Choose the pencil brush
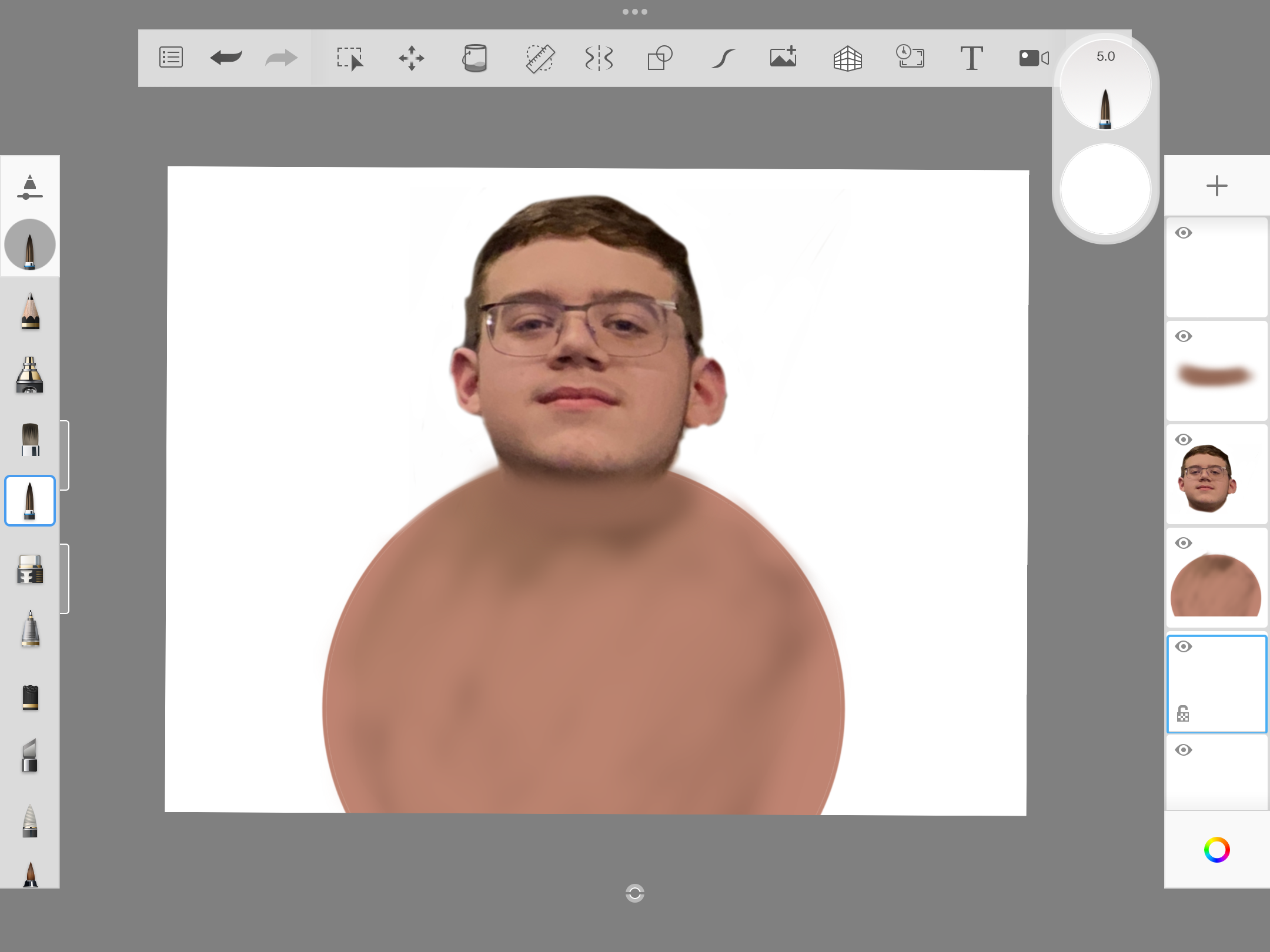This screenshot has height=952, width=1270. pos(30,311)
